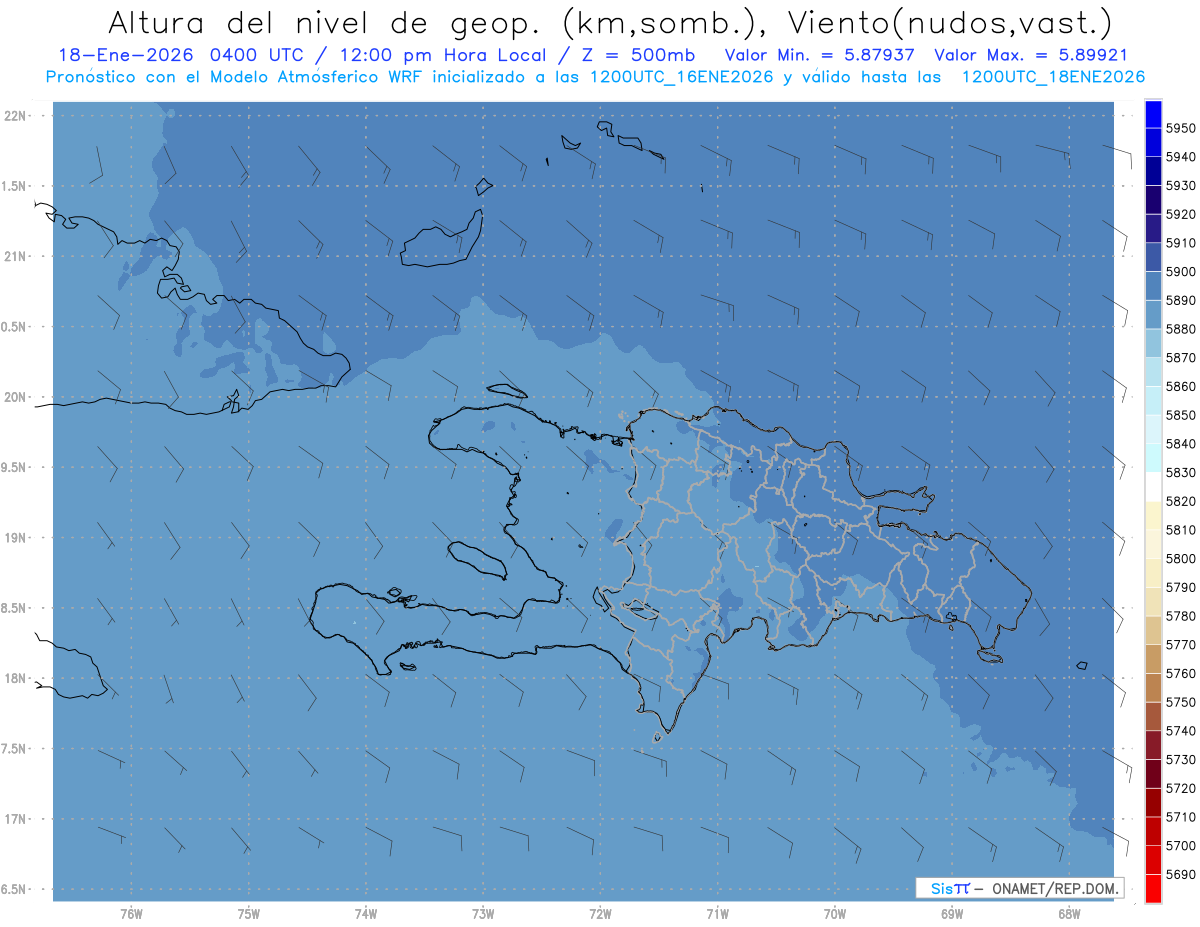This screenshot has width=1200, height=927.
Task: Click the '75W' longitude label
Action: [x=248, y=914]
